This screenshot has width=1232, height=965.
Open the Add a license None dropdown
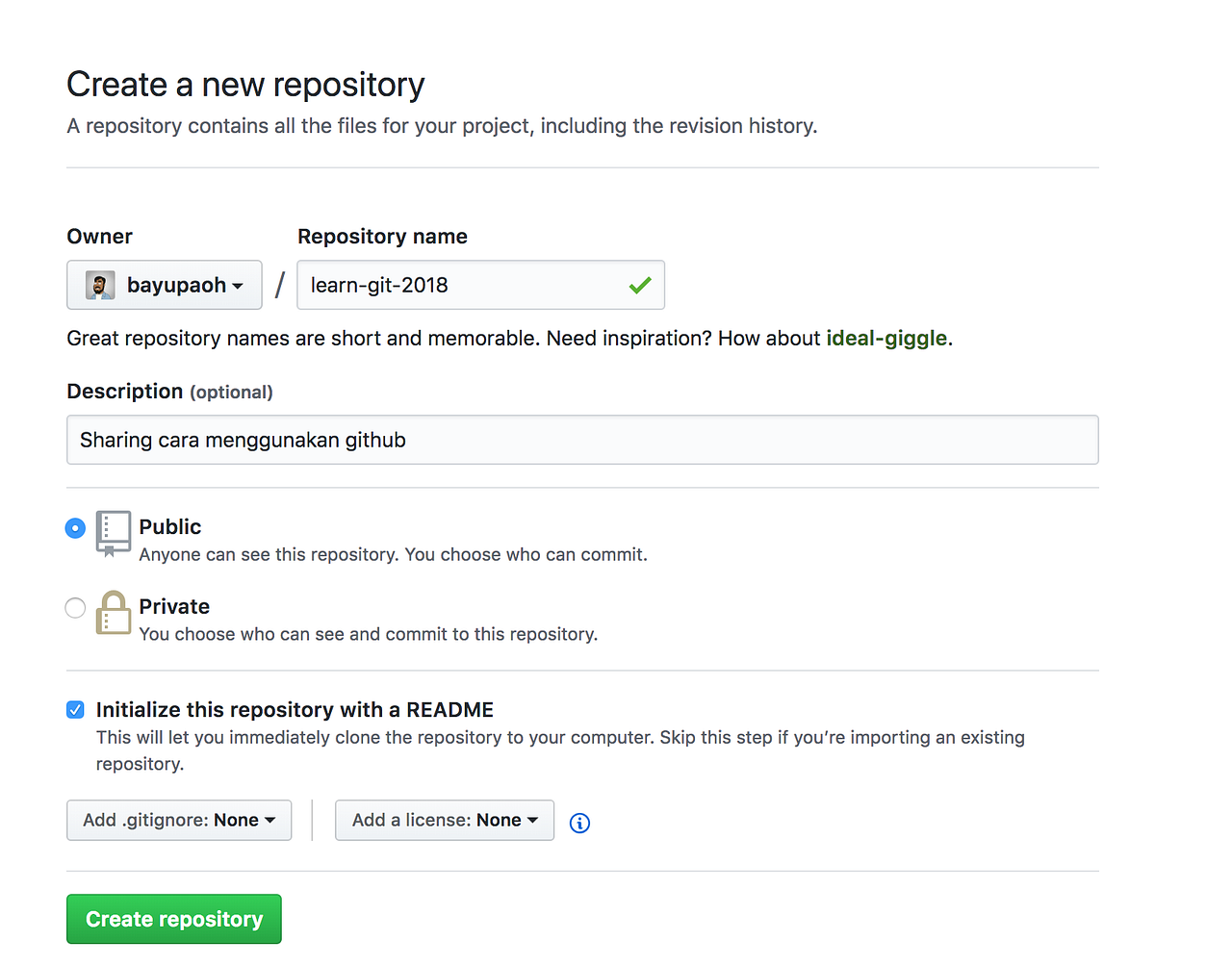(444, 820)
